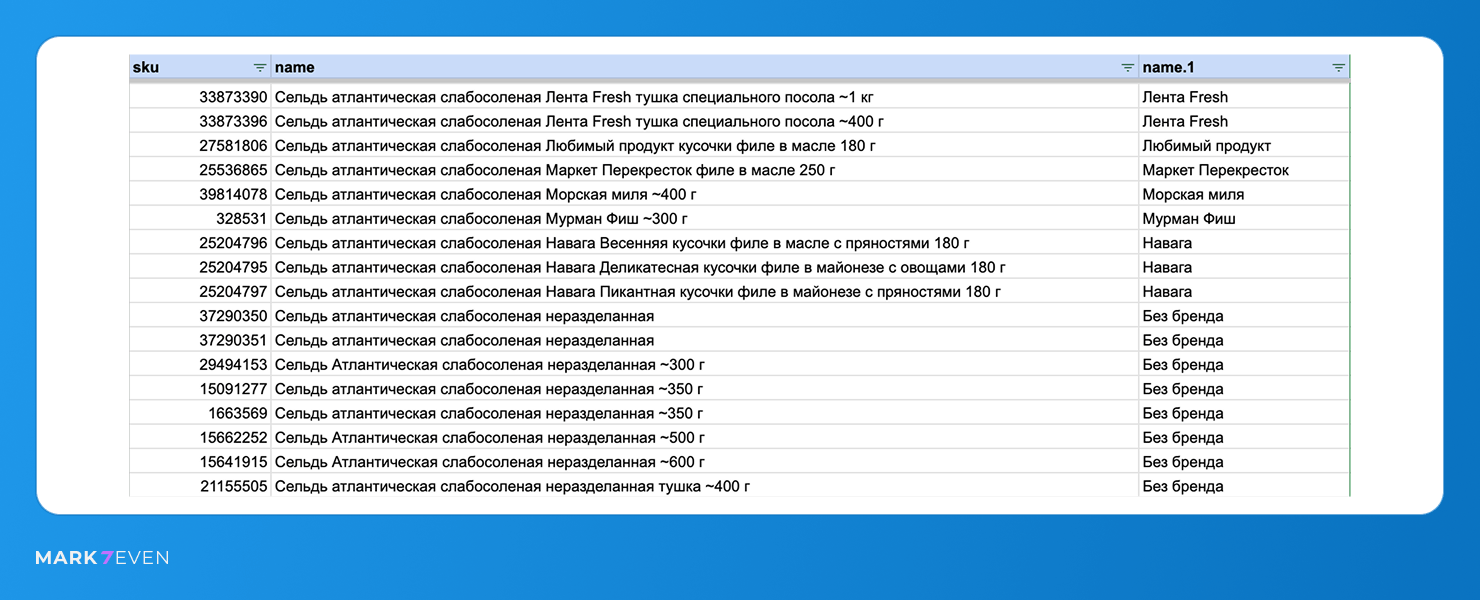Select the name.1 column header
Viewport: 1480px width, 600px height.
coord(1245,67)
